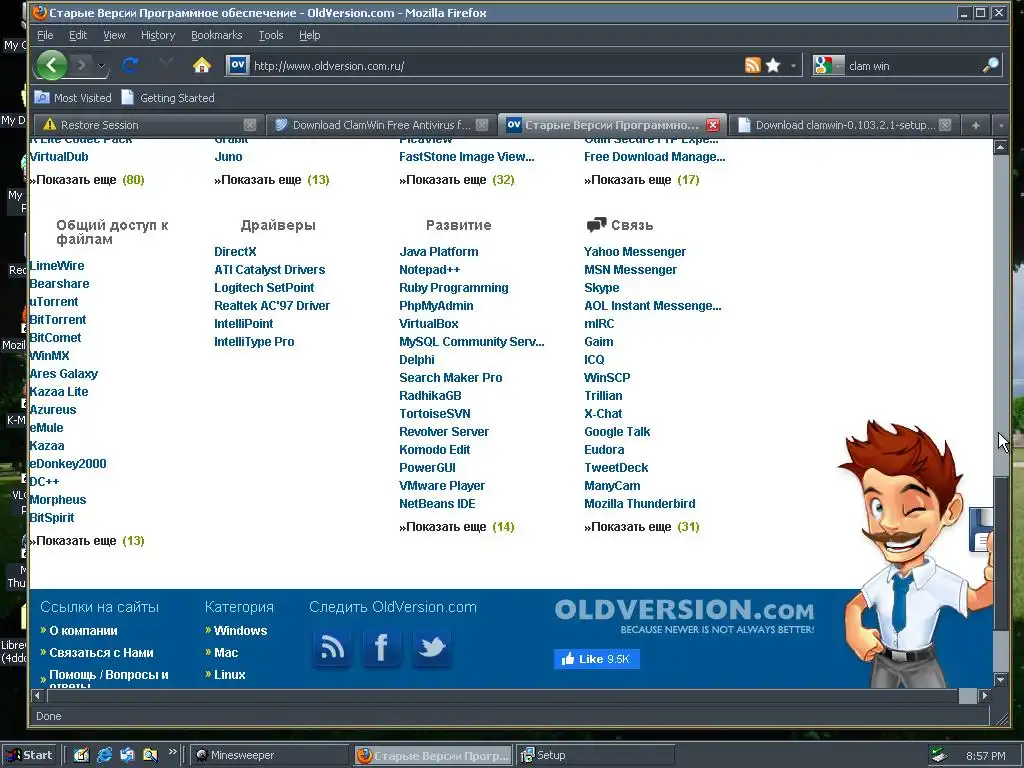Open the Tools menu
This screenshot has height=768, width=1024.
click(270, 35)
